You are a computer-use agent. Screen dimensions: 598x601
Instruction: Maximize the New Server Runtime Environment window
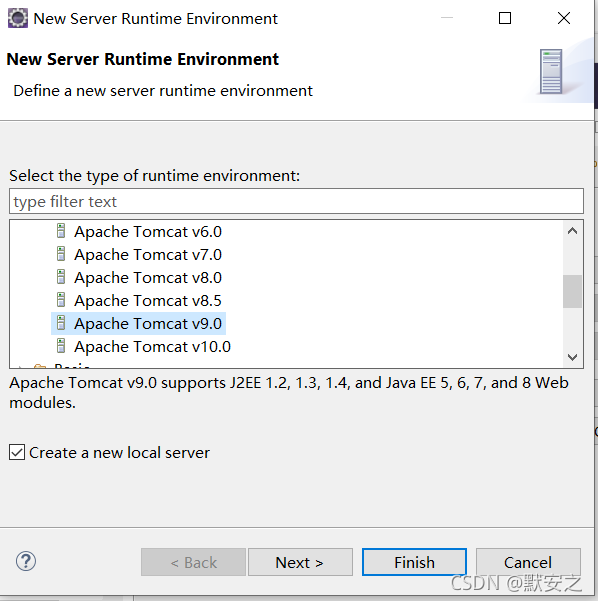504,18
